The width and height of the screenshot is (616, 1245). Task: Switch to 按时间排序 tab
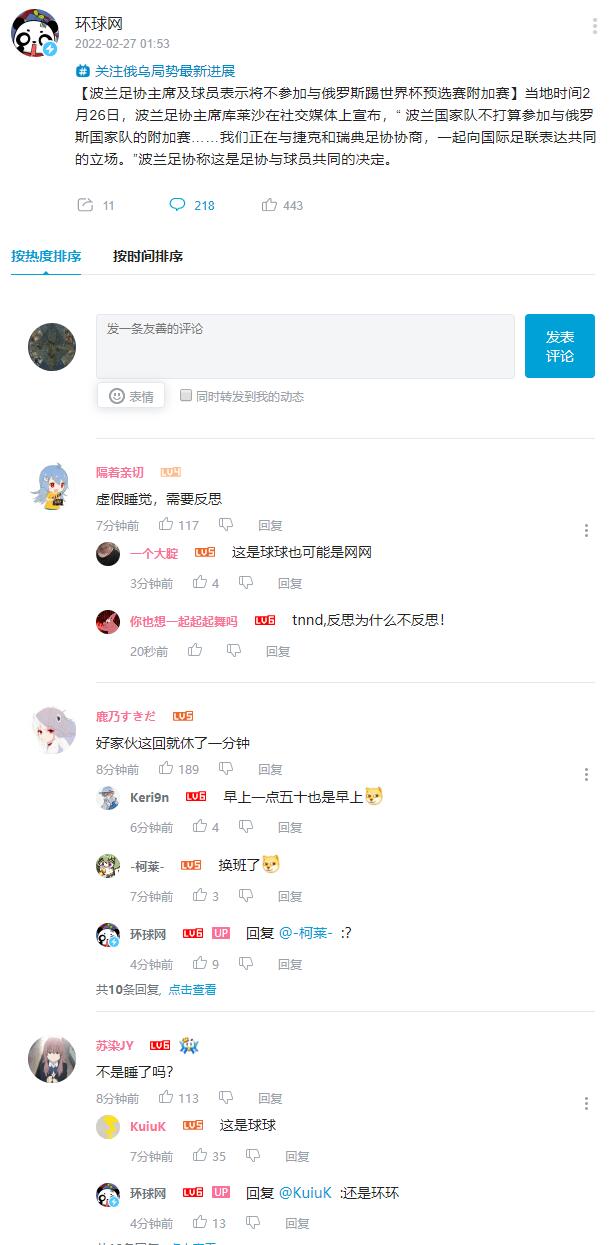148,256
